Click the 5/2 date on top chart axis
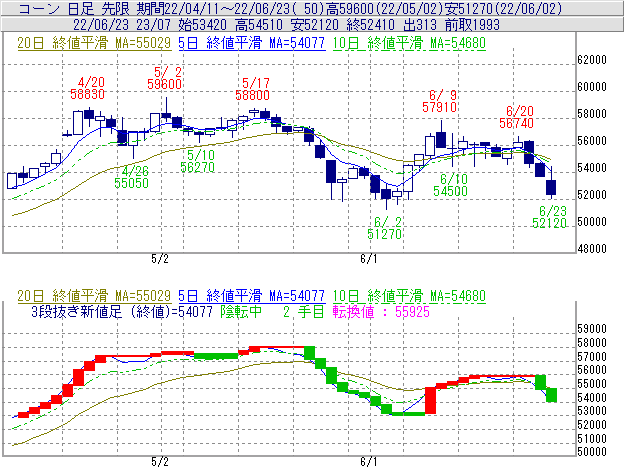Image resolution: width=624 pixels, height=475 pixels. pyautogui.click(x=160, y=259)
